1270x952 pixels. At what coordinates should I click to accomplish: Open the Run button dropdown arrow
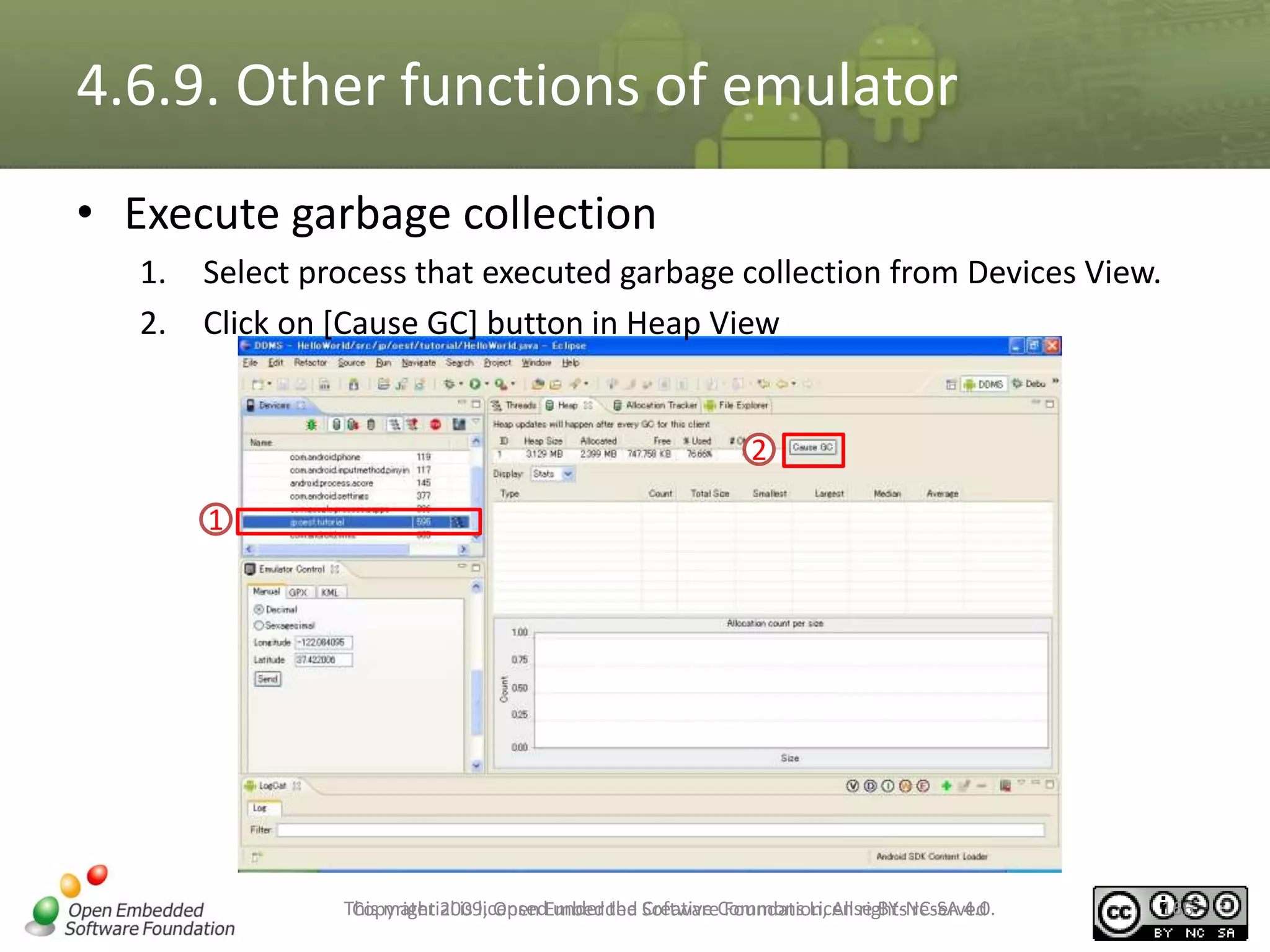click(486, 384)
